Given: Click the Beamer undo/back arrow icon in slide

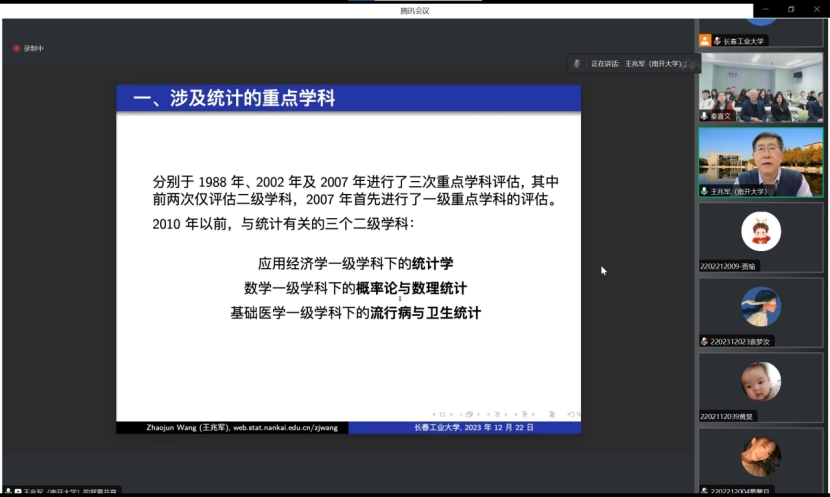Looking at the screenshot, I should [x=573, y=414].
